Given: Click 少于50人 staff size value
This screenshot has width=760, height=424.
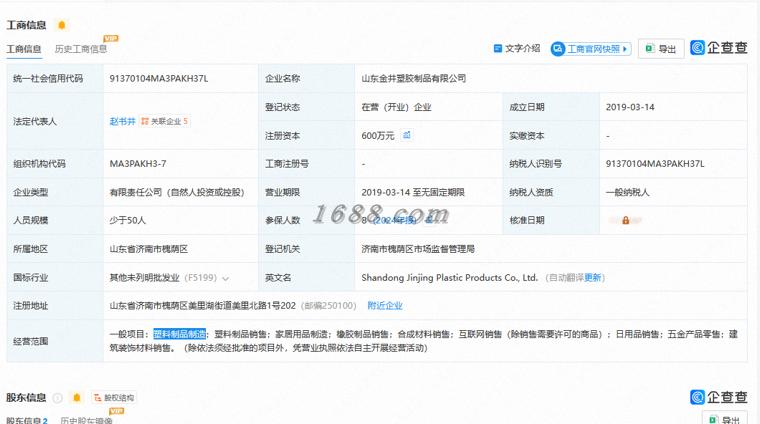Looking at the screenshot, I should point(127,220).
